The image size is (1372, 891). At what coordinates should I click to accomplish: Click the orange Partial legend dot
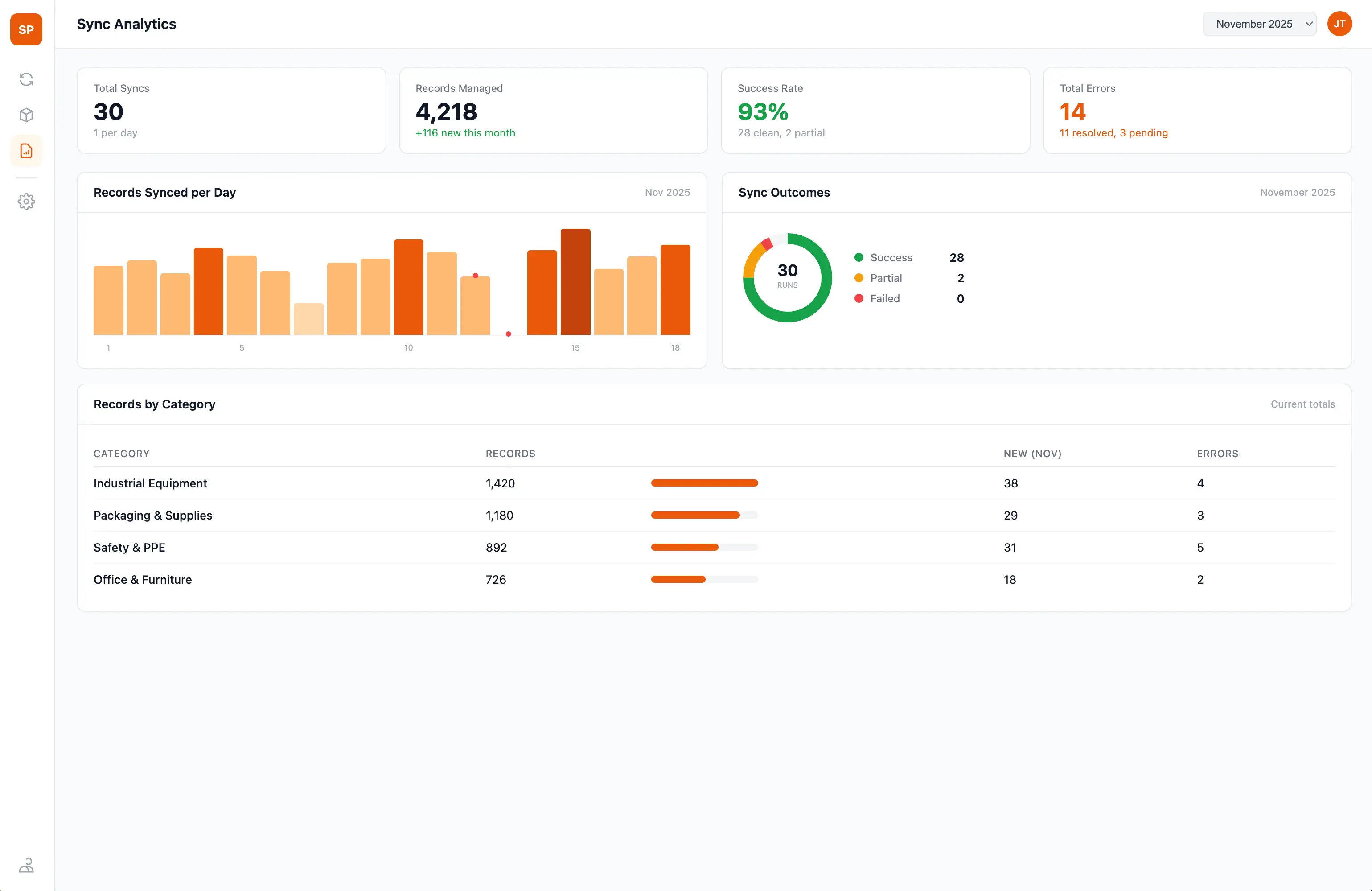[x=859, y=278]
